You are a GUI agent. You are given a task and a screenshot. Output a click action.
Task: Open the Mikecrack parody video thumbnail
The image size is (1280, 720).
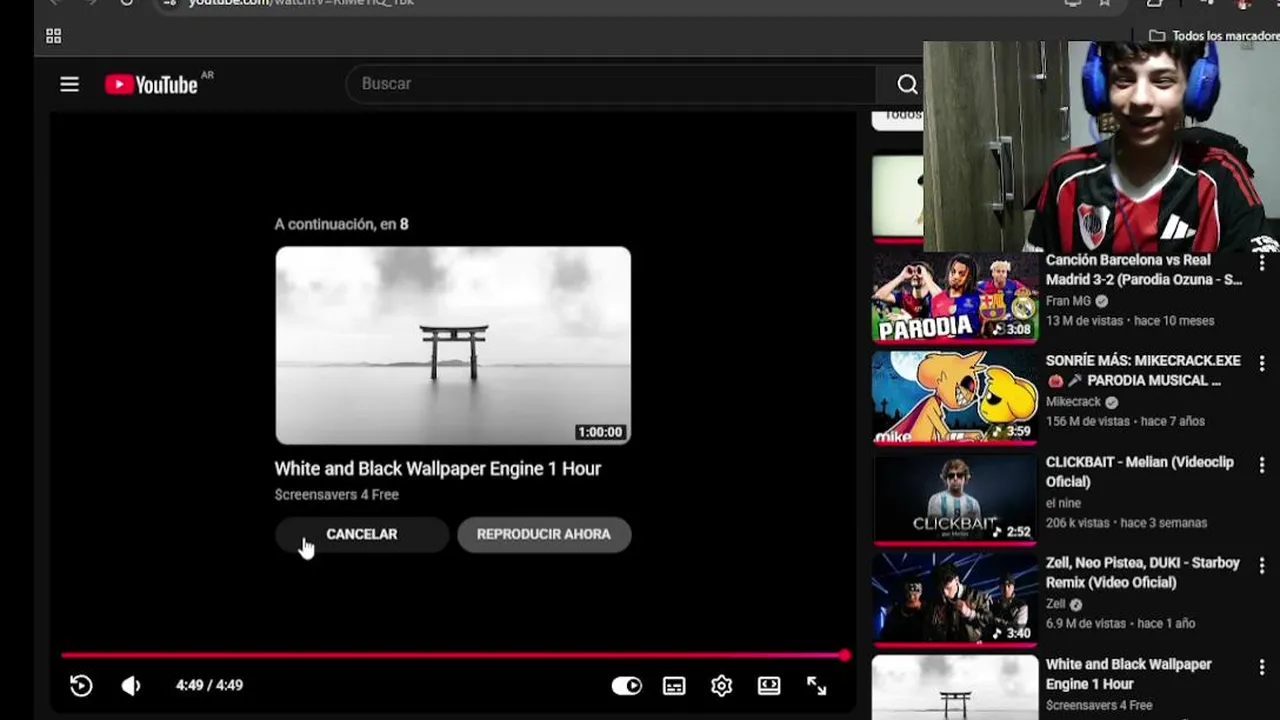pyautogui.click(x=955, y=397)
